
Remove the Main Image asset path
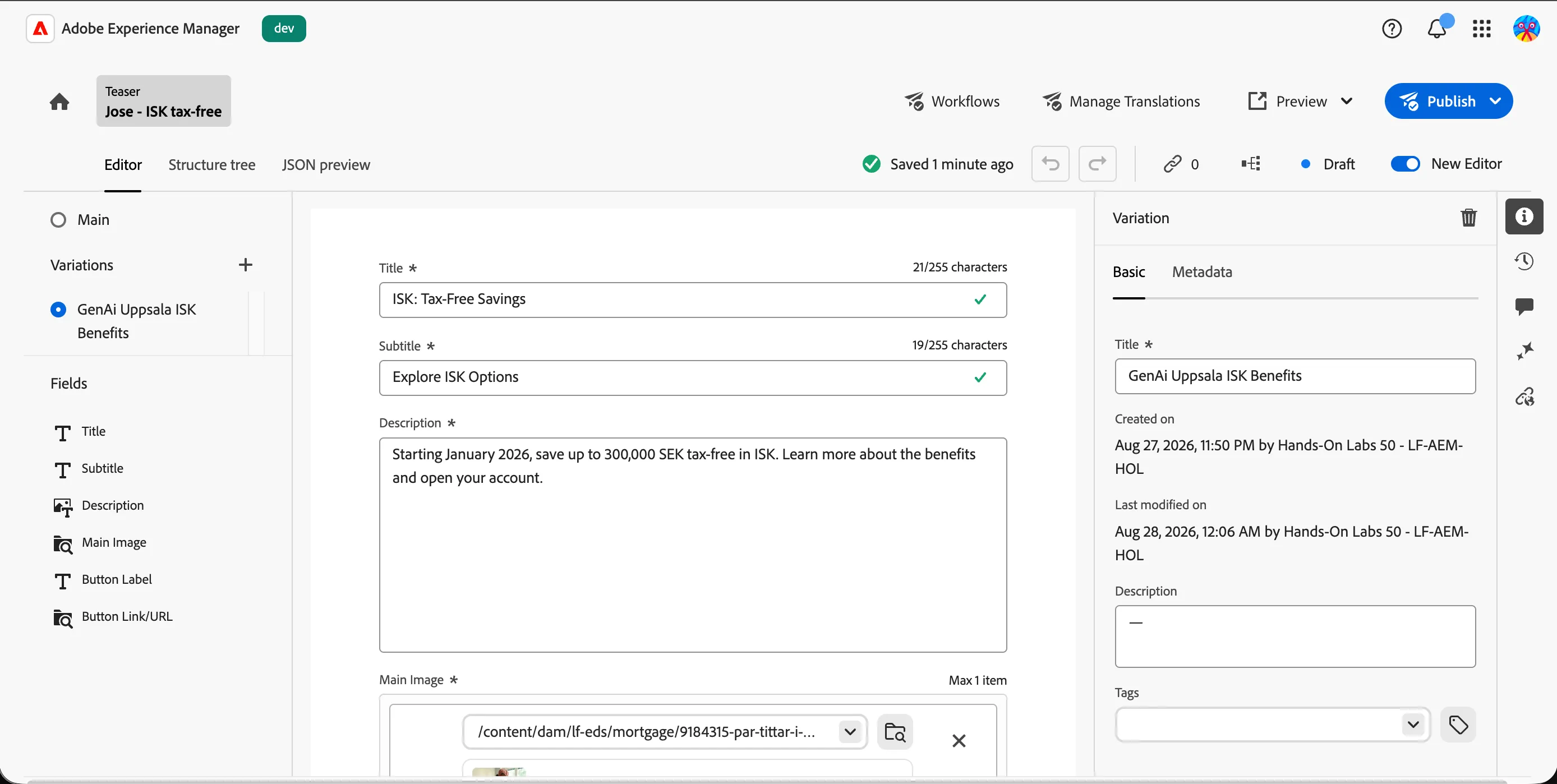point(959,740)
